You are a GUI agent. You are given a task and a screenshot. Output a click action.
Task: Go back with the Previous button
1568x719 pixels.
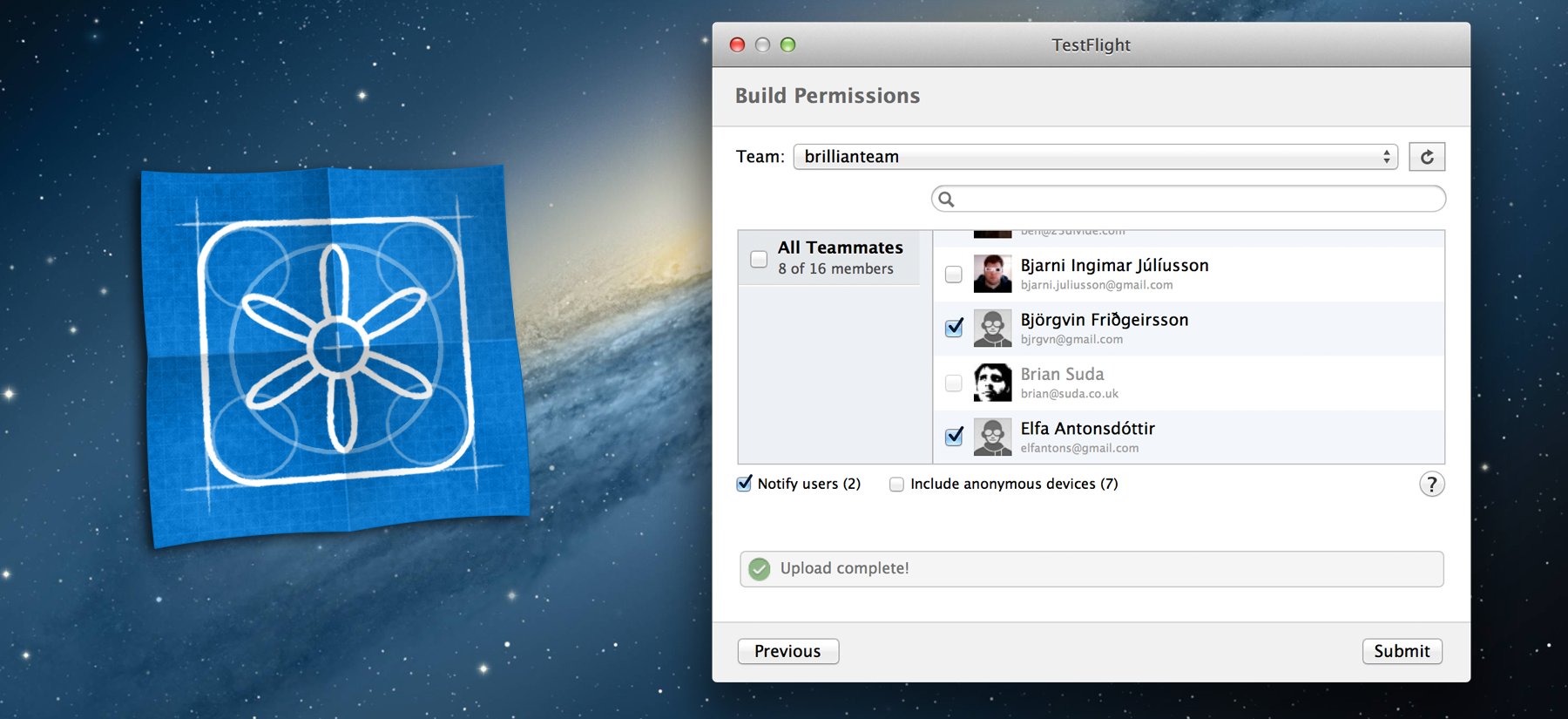[787, 651]
